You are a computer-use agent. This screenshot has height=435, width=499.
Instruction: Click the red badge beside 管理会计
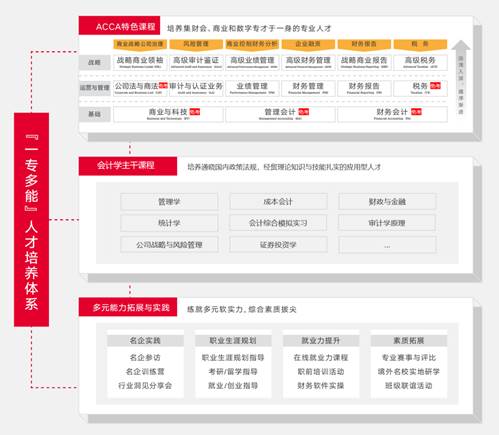pos(303,112)
